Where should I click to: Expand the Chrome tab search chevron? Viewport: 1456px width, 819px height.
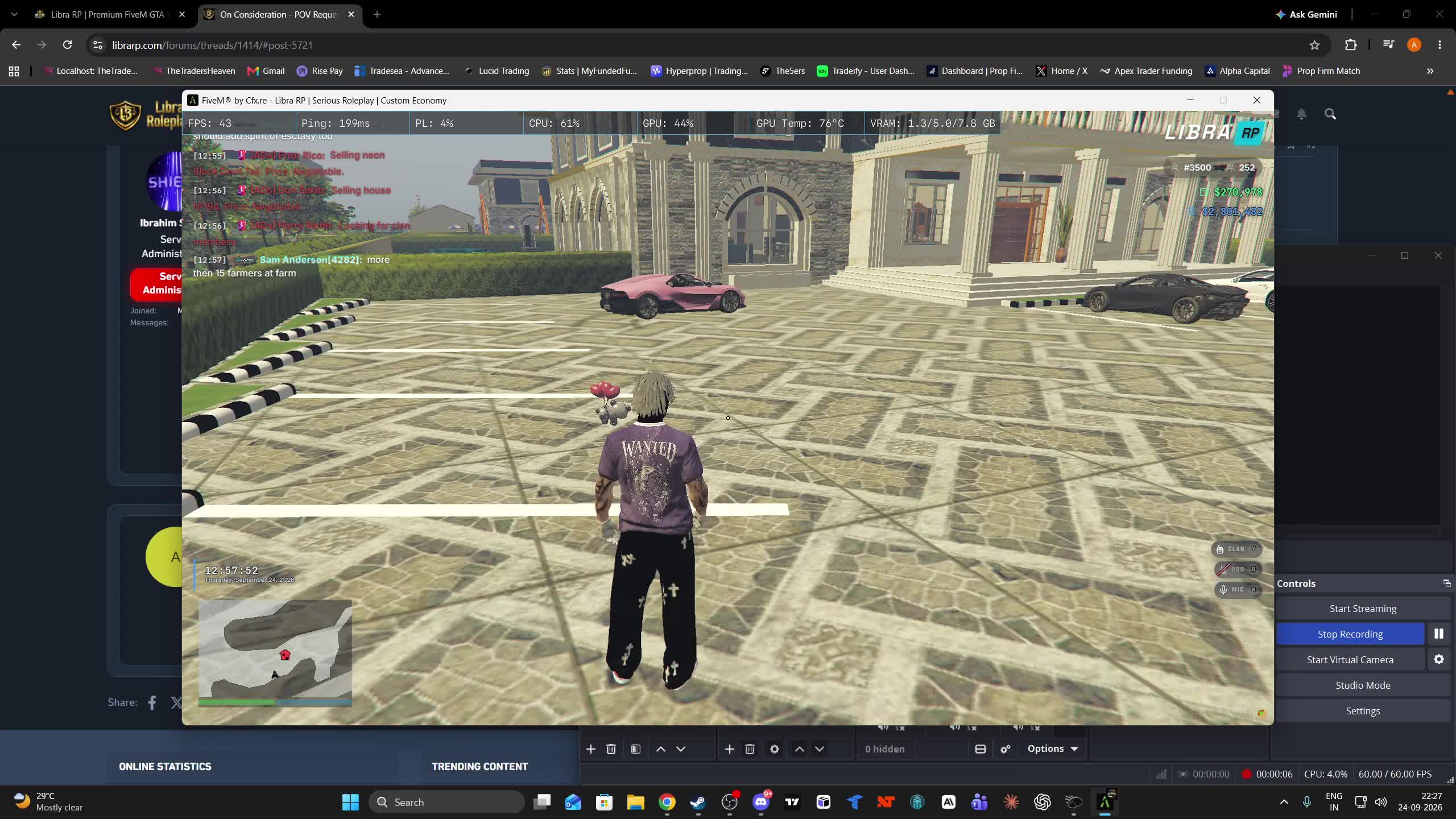(x=14, y=14)
